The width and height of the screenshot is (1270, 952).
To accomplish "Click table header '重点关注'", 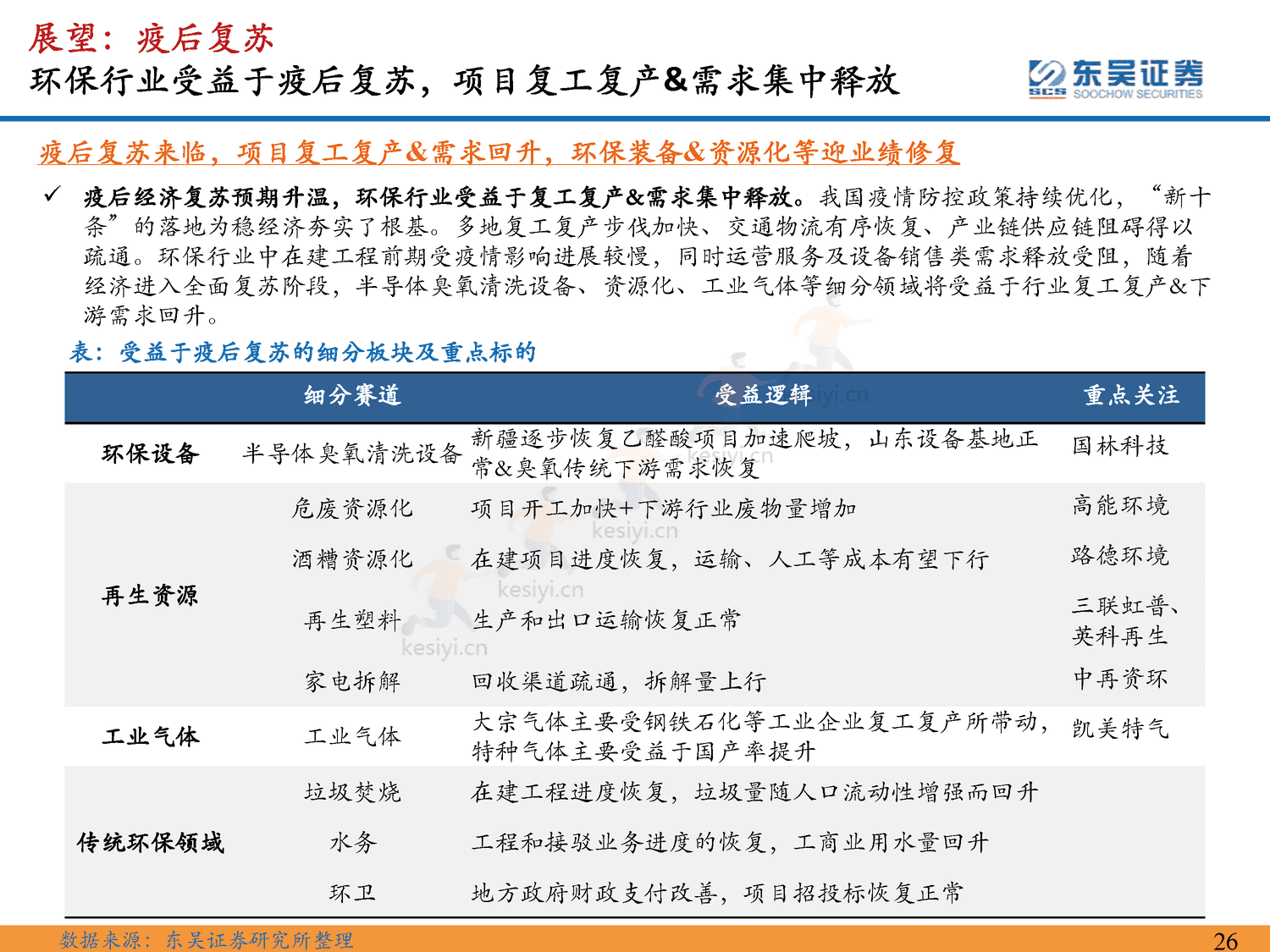I will [1131, 395].
